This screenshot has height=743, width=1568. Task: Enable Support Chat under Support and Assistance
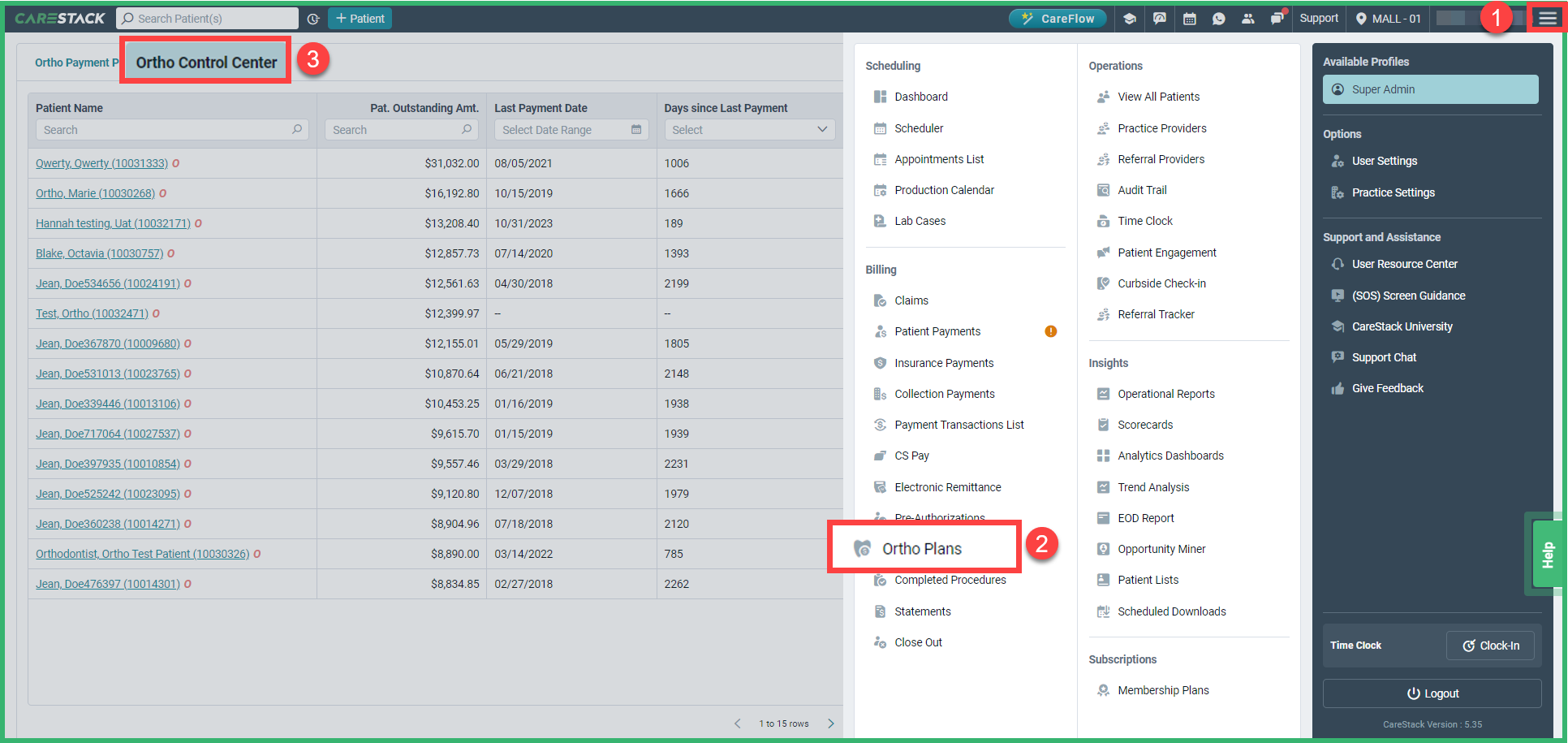[1384, 356]
